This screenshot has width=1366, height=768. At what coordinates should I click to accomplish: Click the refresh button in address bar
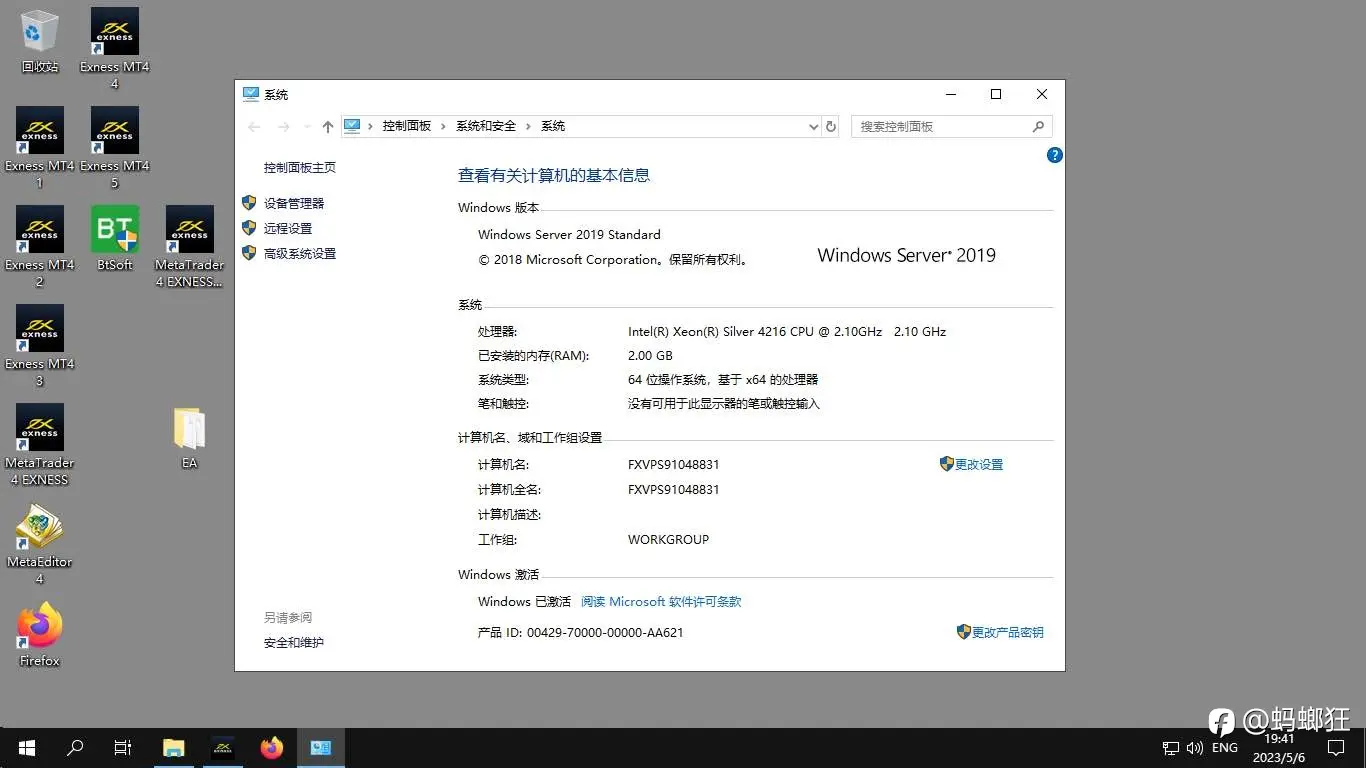pos(831,126)
